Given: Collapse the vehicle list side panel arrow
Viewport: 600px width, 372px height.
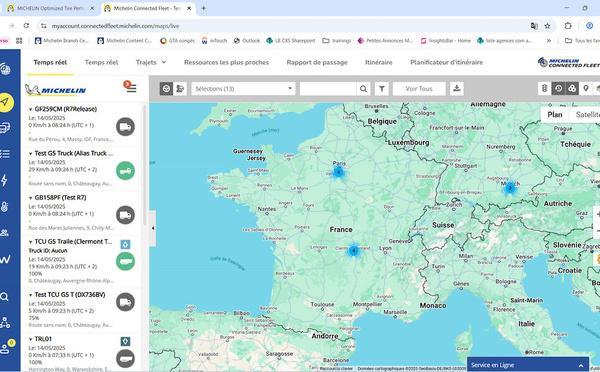Looking at the screenshot, I should coord(152,228).
